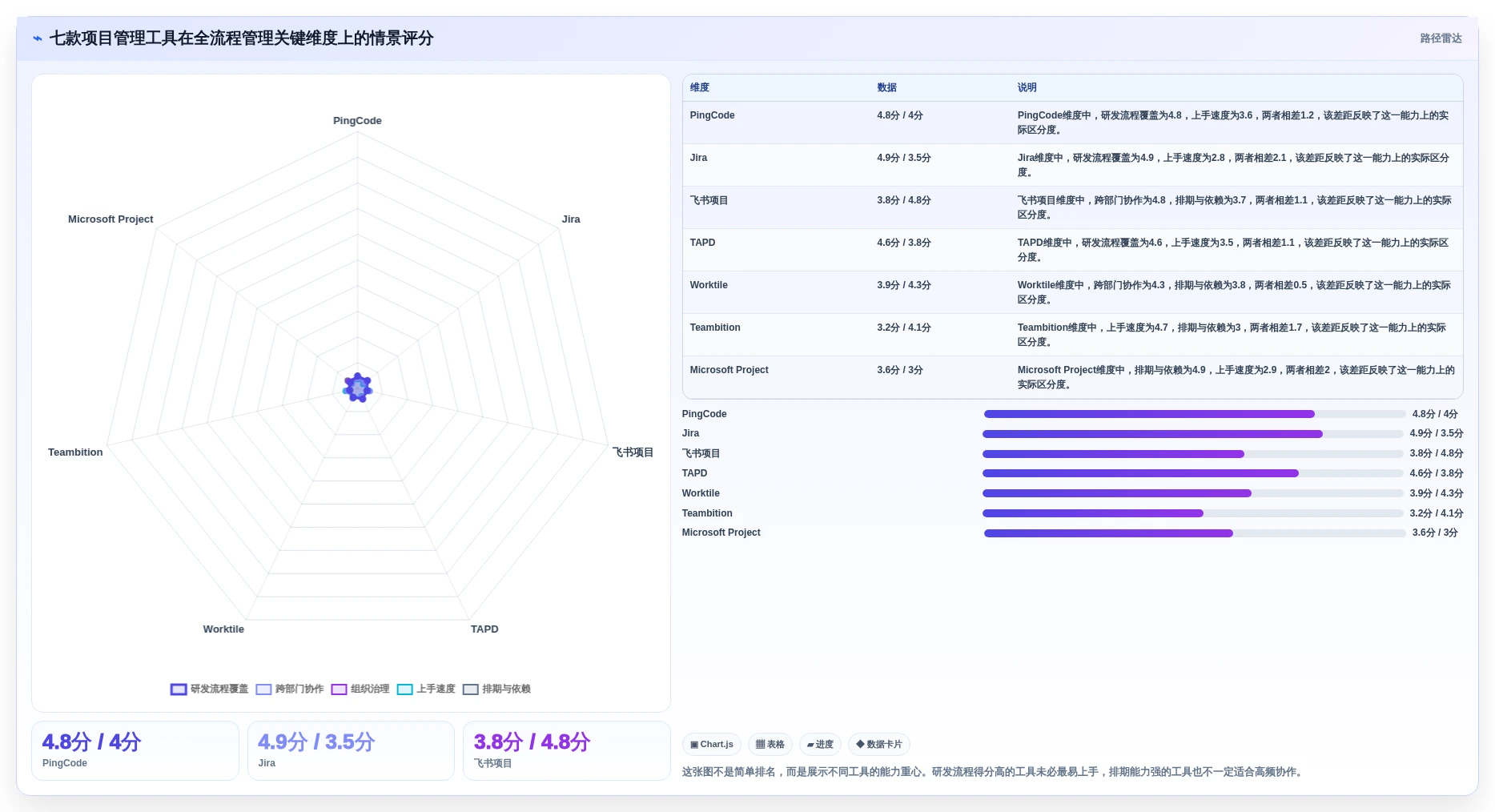Select the Worktile table row name
The image size is (1495, 812).
click(709, 285)
